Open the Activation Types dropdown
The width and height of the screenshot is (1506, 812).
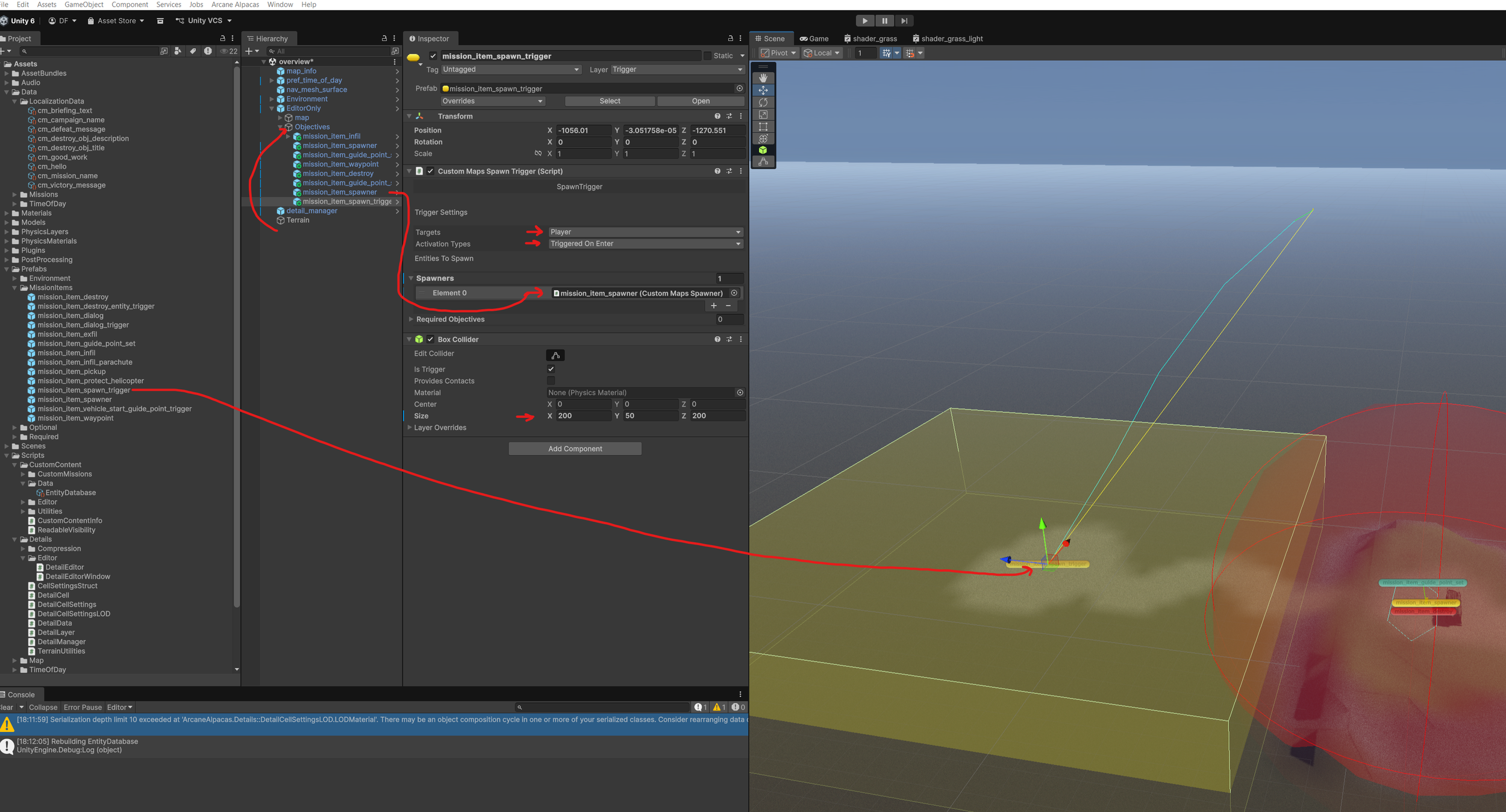click(645, 244)
